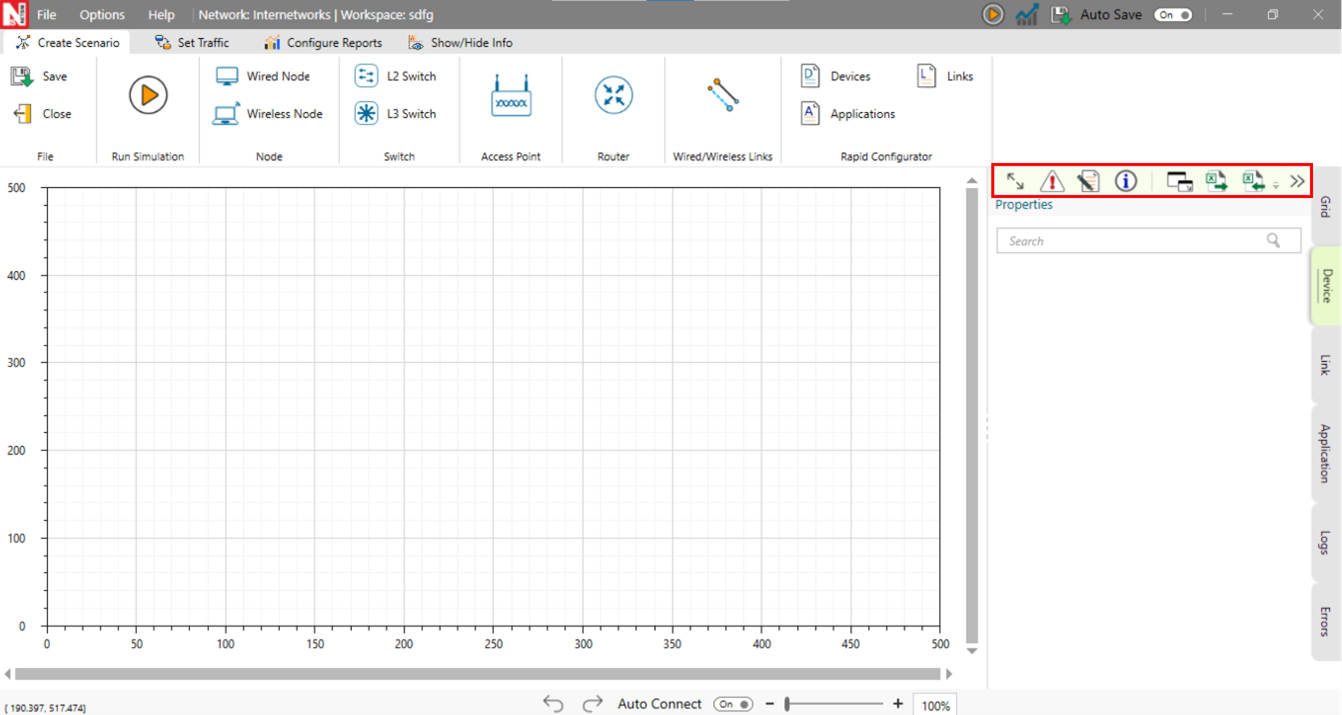Open the Grid side tab
1342x715 pixels.
(1325, 207)
